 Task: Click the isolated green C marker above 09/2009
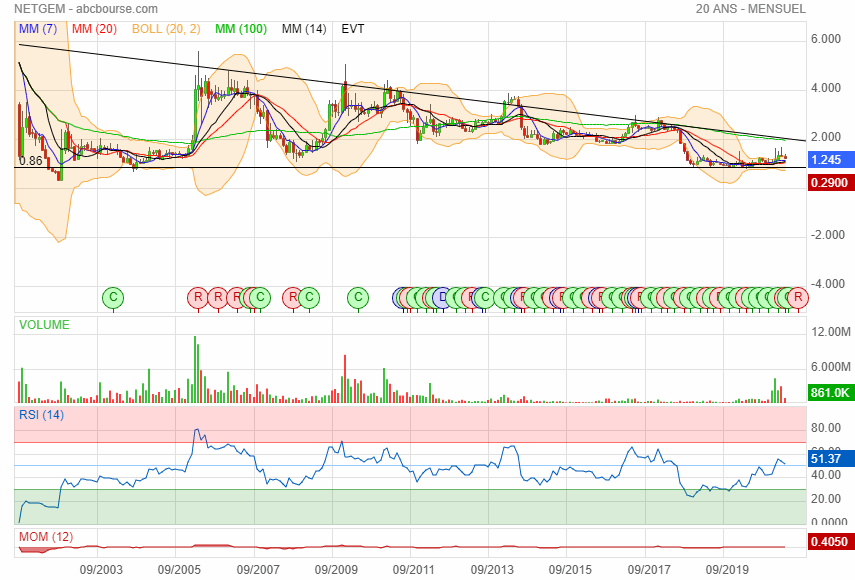tap(358, 297)
